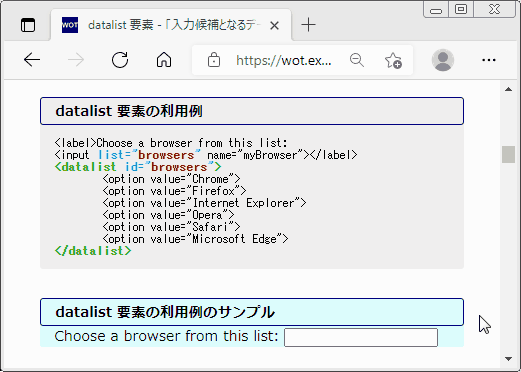Open the tab actions menu icon
The height and width of the screenshot is (372, 521).
click(x=28, y=25)
